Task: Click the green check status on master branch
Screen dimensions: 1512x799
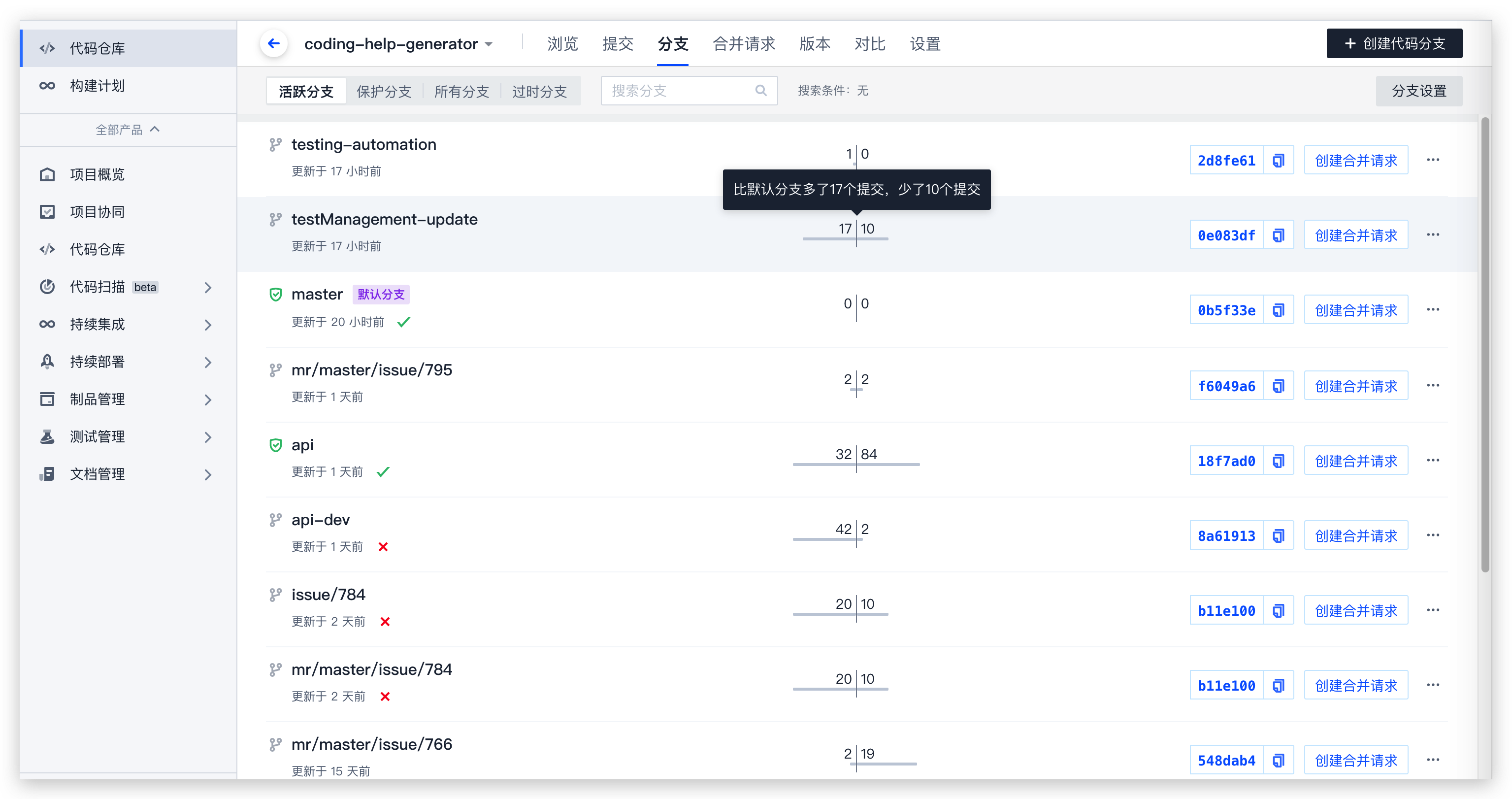Action: click(x=404, y=322)
